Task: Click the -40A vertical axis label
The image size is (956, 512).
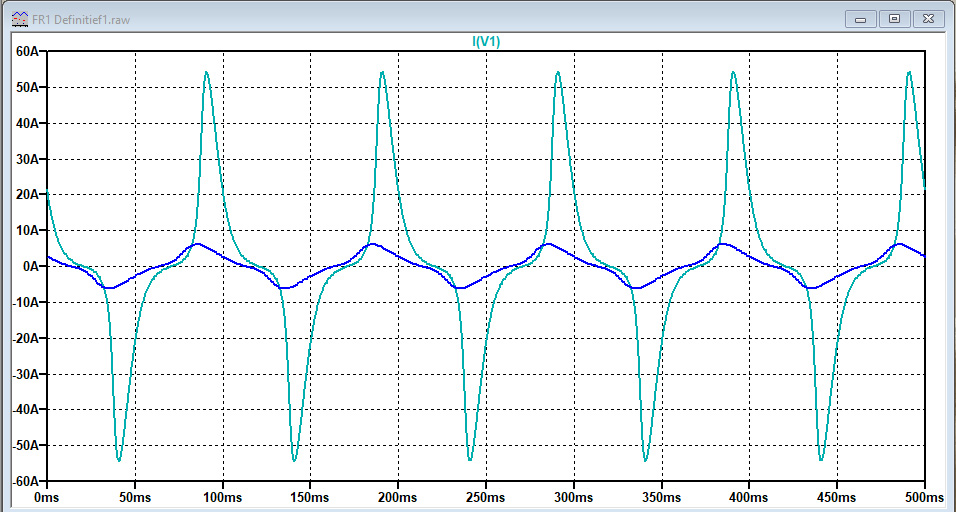Action: point(26,410)
